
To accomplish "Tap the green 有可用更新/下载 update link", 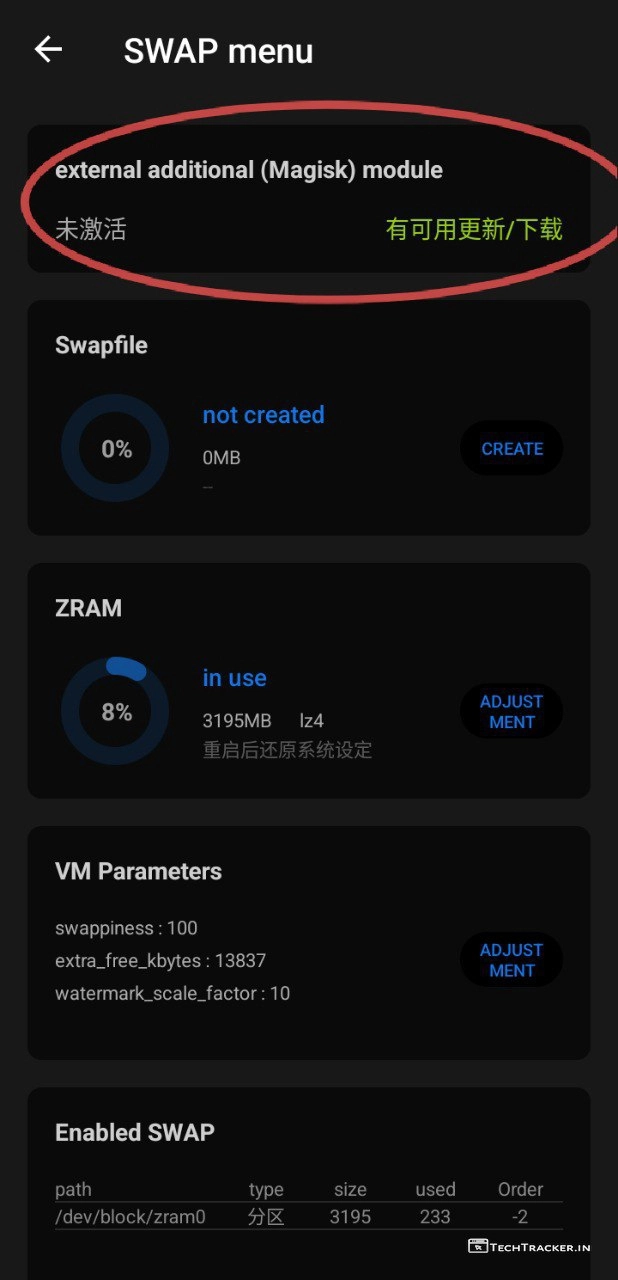I will pyautogui.click(x=474, y=229).
